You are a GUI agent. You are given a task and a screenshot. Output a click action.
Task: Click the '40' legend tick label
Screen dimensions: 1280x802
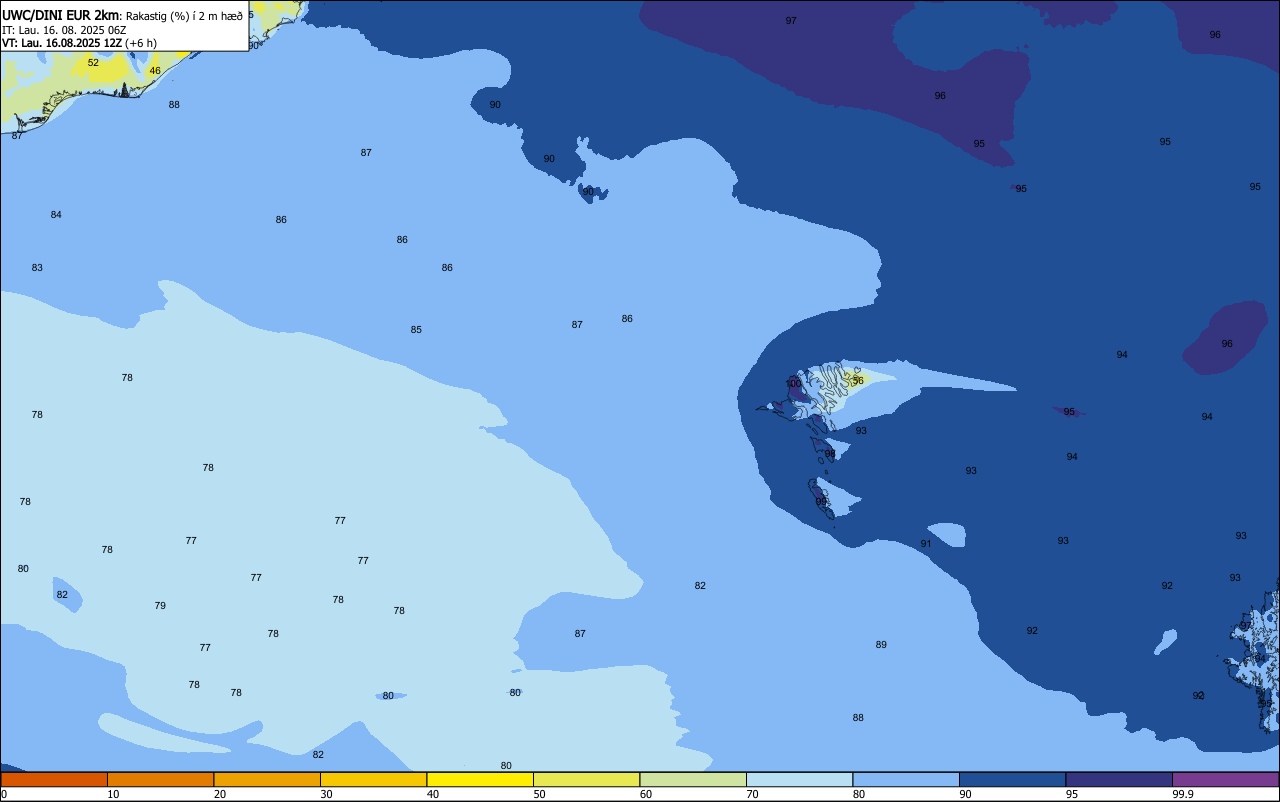tap(433, 794)
